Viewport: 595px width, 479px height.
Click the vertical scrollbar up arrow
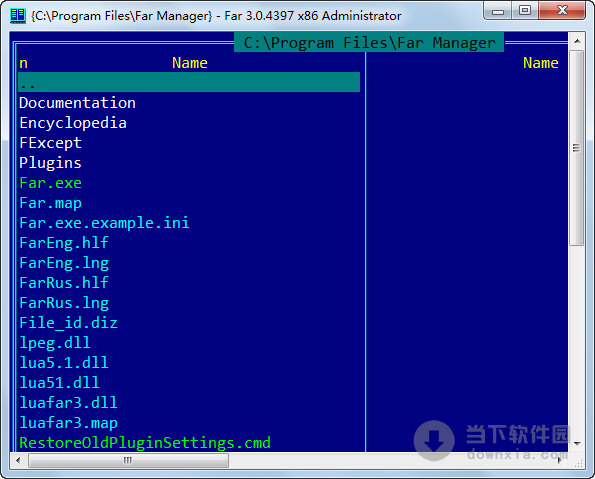(x=577, y=41)
